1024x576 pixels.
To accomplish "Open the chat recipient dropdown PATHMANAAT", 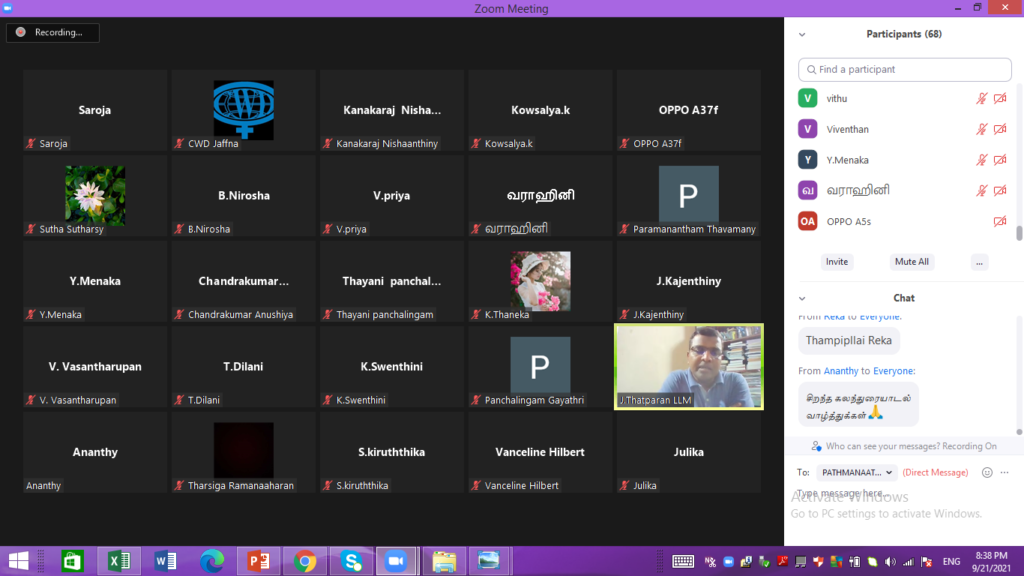I will click(857, 472).
